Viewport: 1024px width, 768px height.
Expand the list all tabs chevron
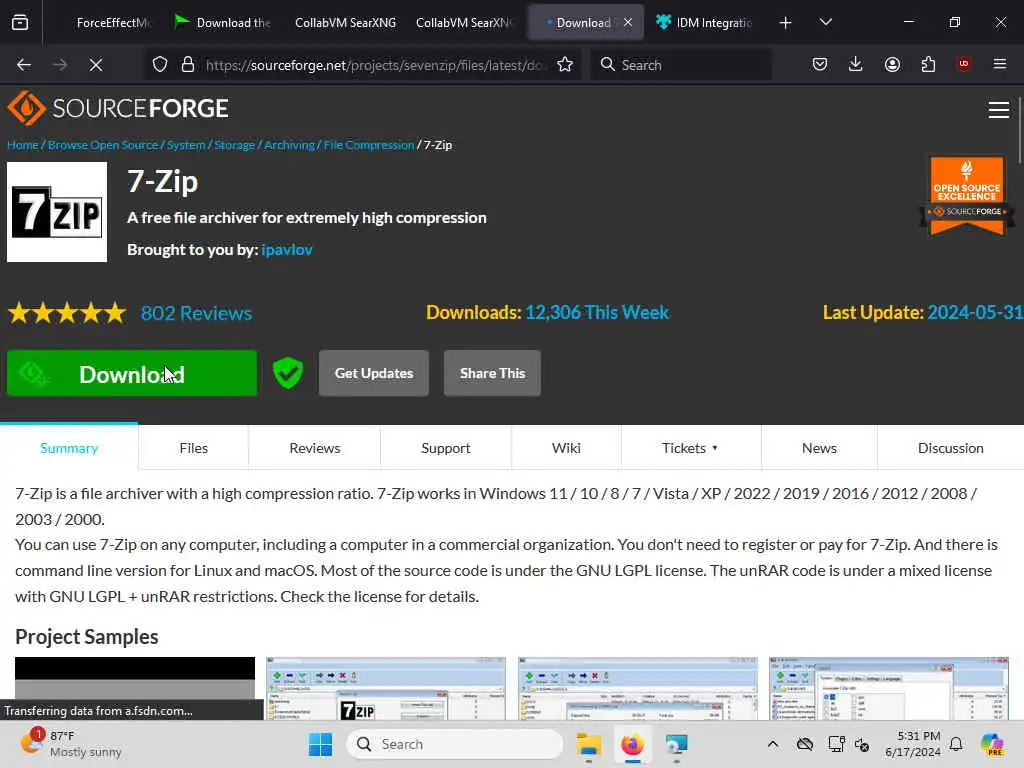(x=825, y=22)
